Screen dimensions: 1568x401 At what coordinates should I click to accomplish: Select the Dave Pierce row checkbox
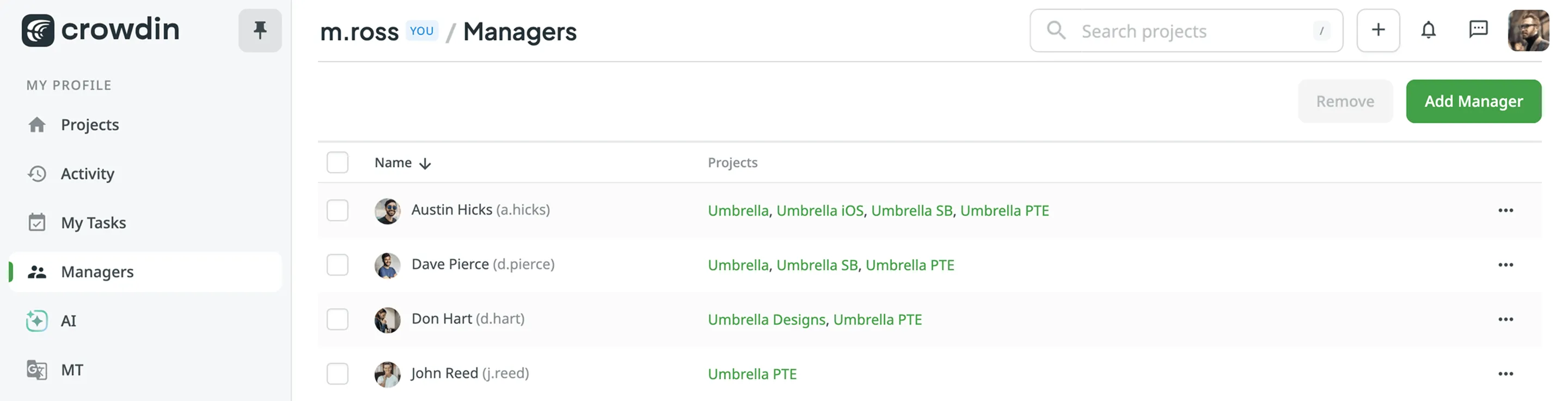(337, 265)
